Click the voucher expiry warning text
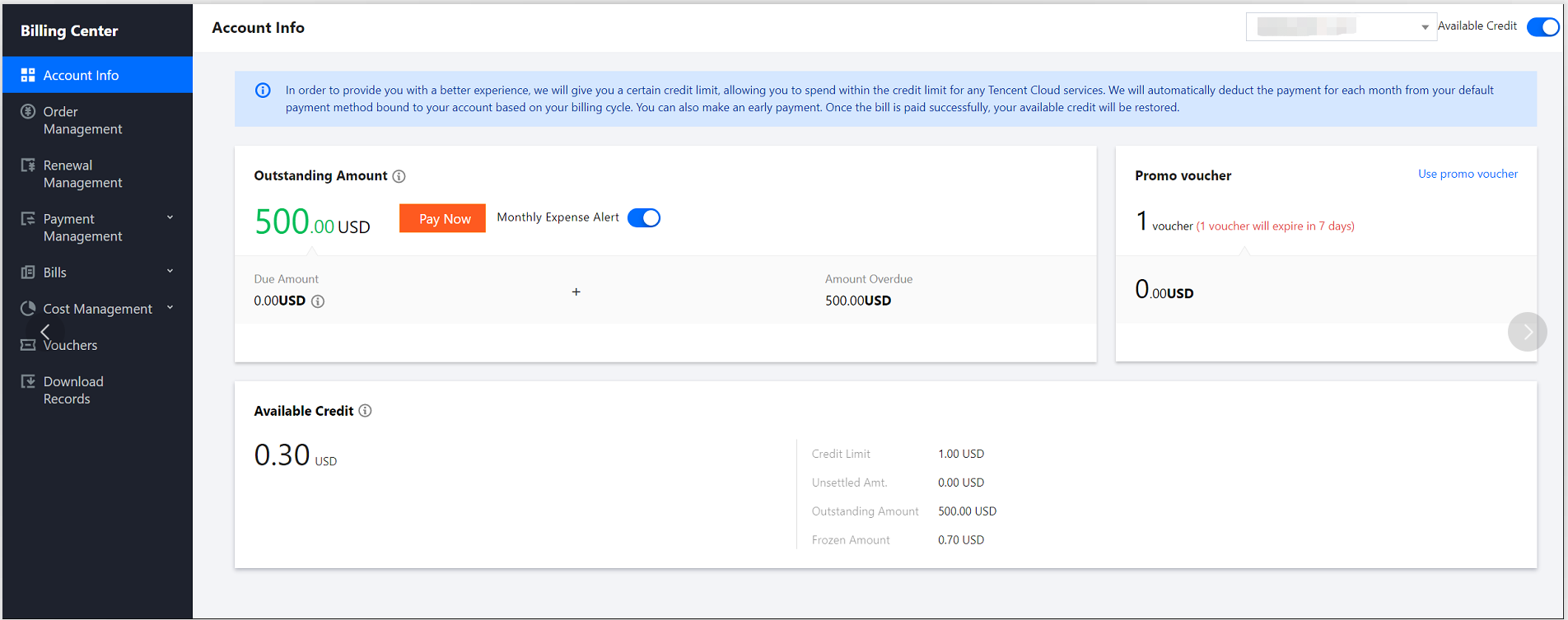The image size is (1568, 620). [1276, 226]
